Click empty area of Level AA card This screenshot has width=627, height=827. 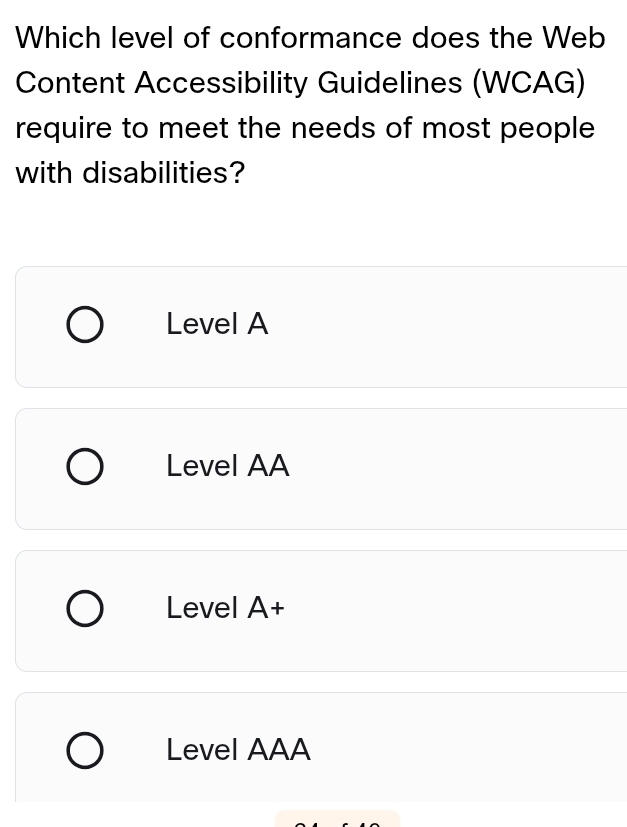(x=450, y=469)
